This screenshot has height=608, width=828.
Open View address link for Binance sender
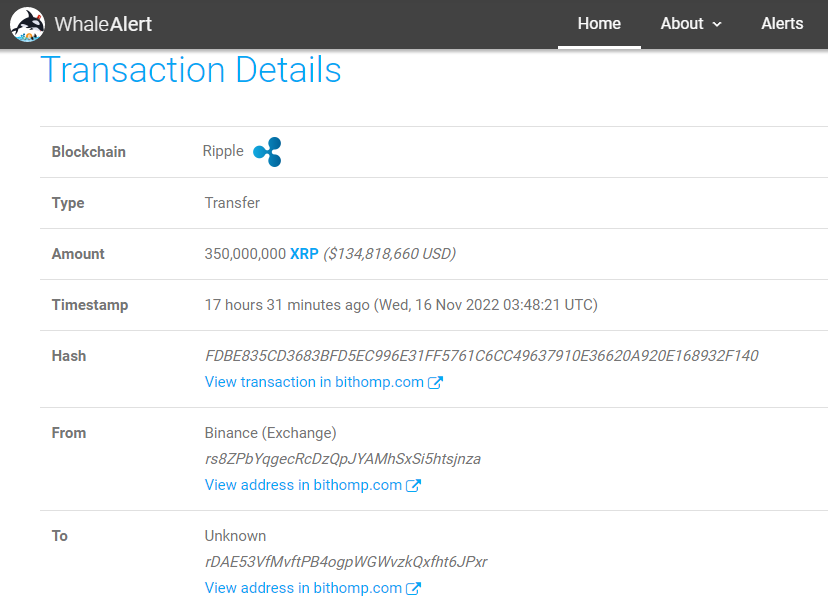click(303, 485)
